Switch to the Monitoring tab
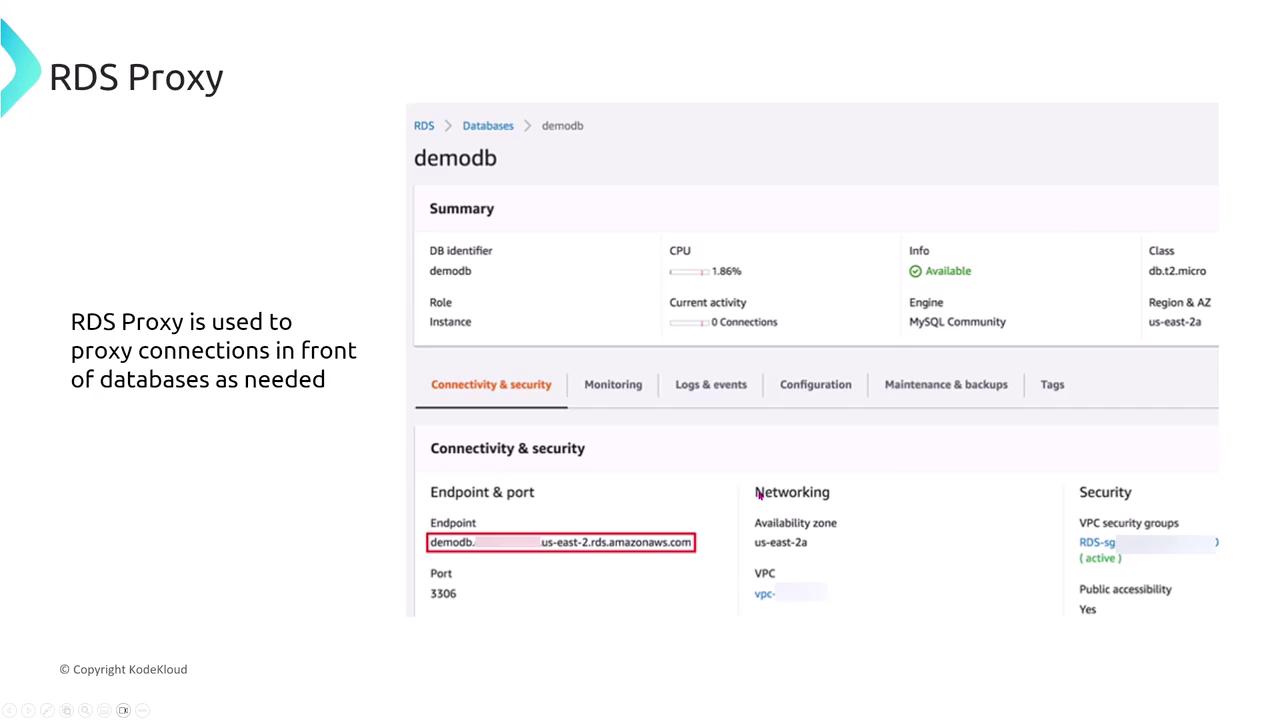The height and width of the screenshot is (720, 1280). [613, 385]
